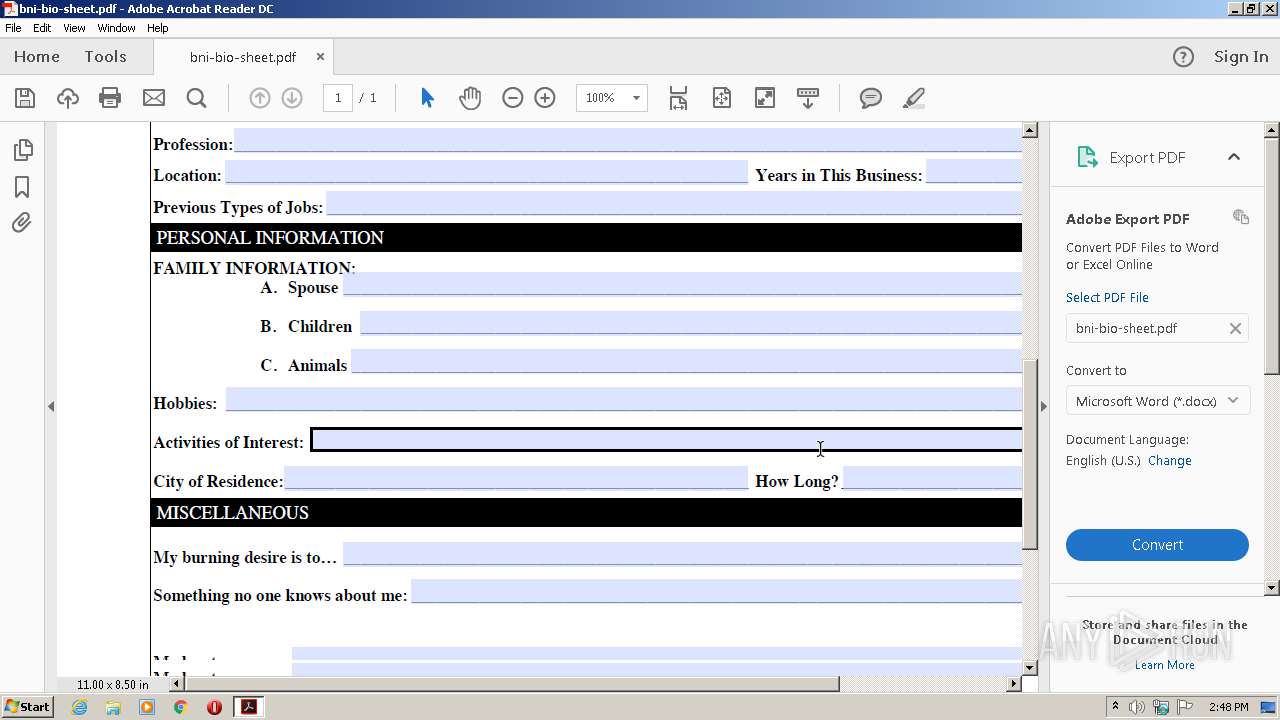This screenshot has height=720, width=1280.
Task: Send file by email envelope icon
Action: click(153, 98)
